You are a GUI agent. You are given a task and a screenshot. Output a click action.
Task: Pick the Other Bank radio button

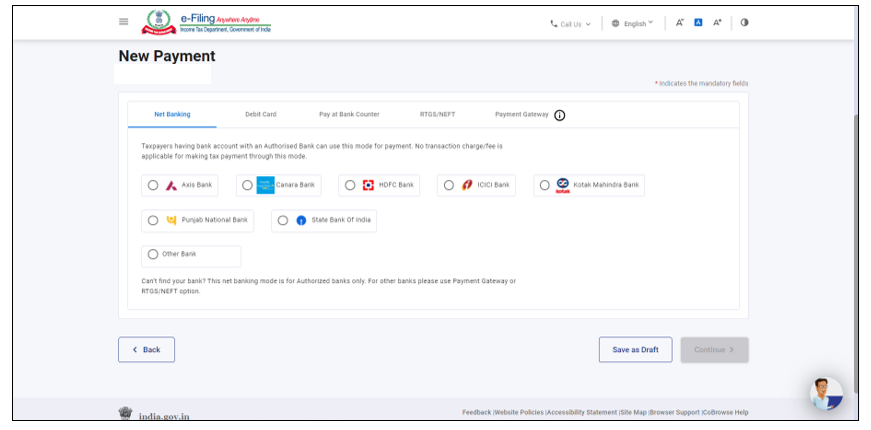click(x=153, y=255)
